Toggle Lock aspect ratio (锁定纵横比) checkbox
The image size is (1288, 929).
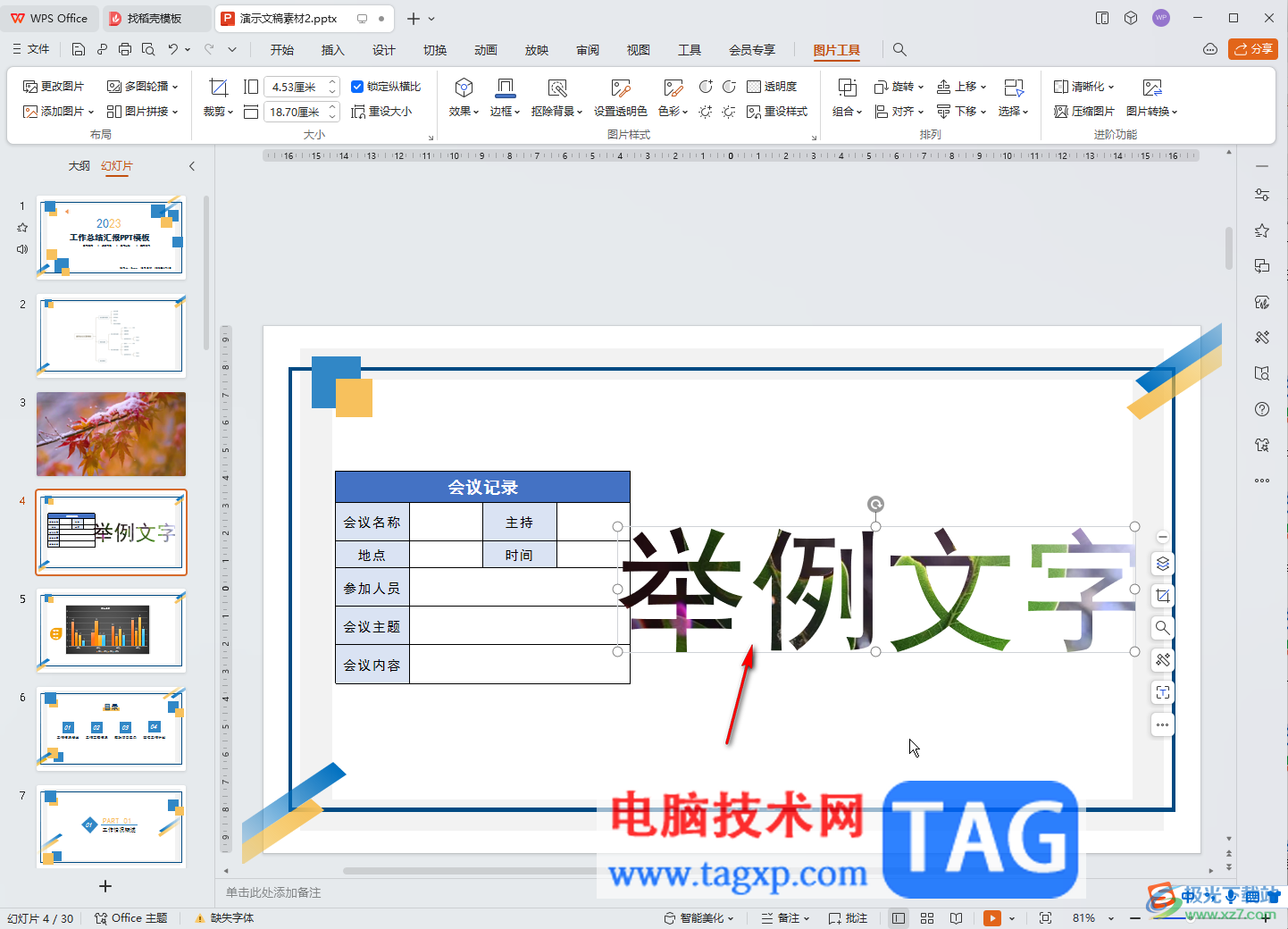tap(386, 87)
